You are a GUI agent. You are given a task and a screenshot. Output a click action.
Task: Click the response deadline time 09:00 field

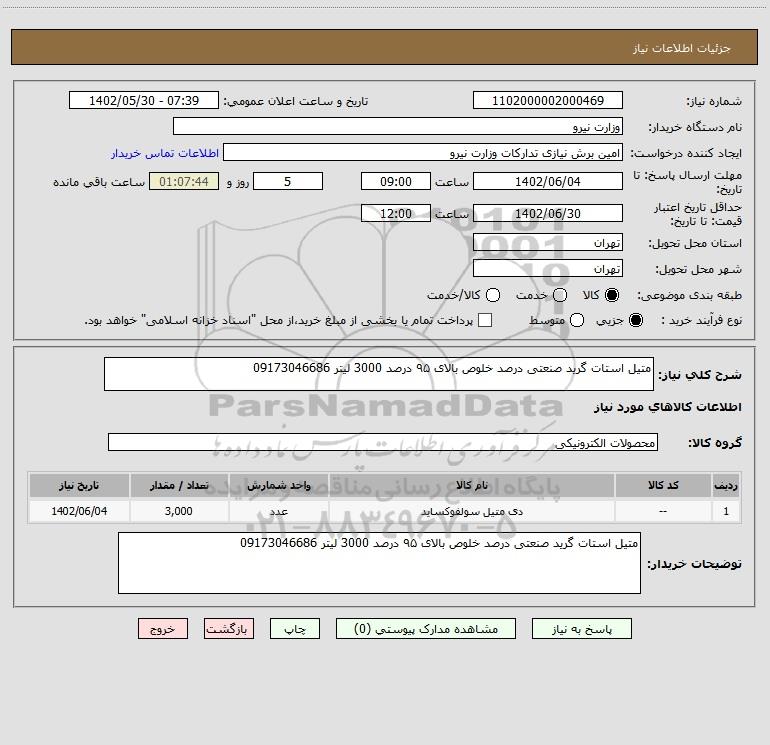pos(396,181)
